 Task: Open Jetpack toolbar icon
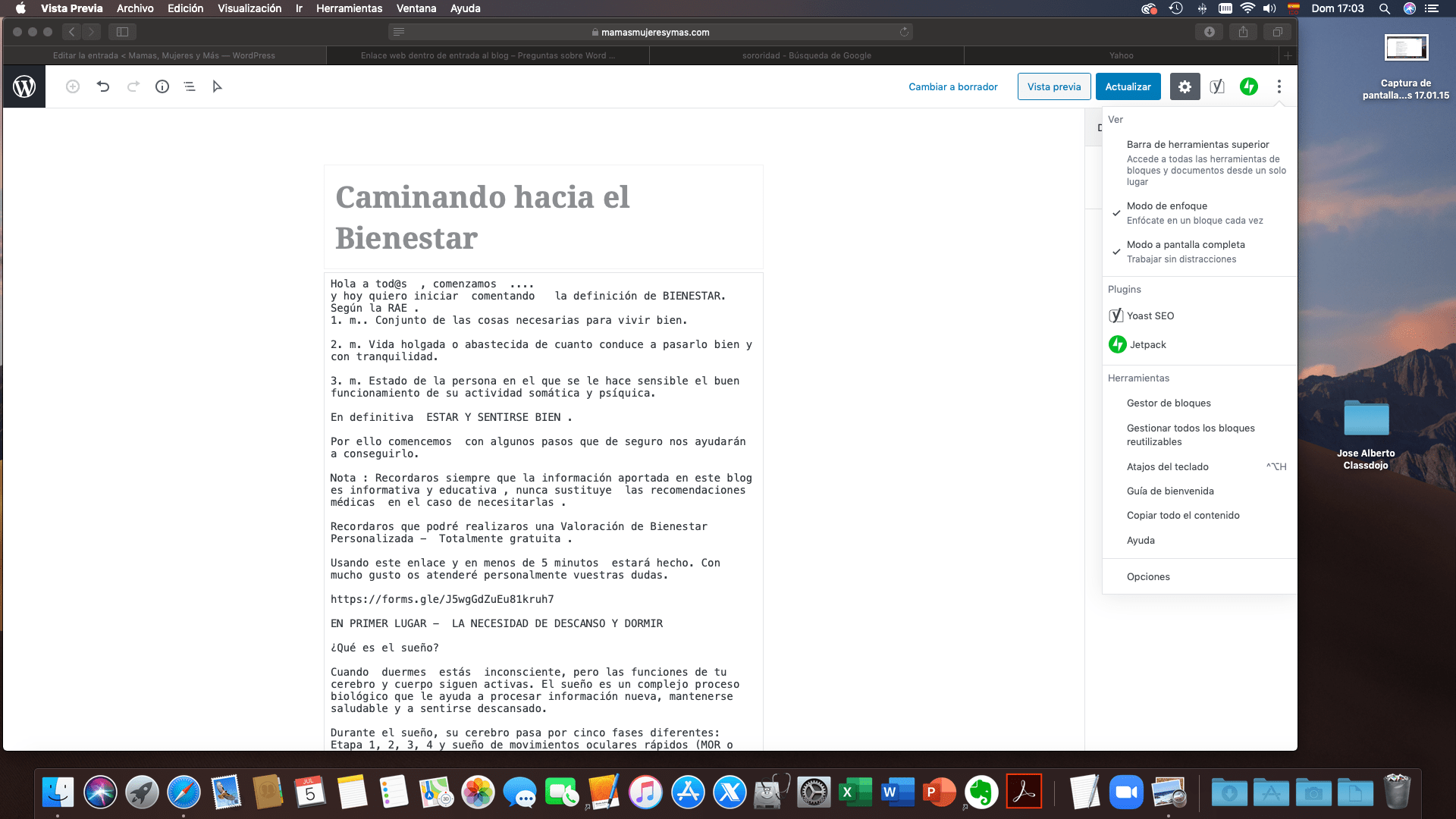pos(1249,86)
